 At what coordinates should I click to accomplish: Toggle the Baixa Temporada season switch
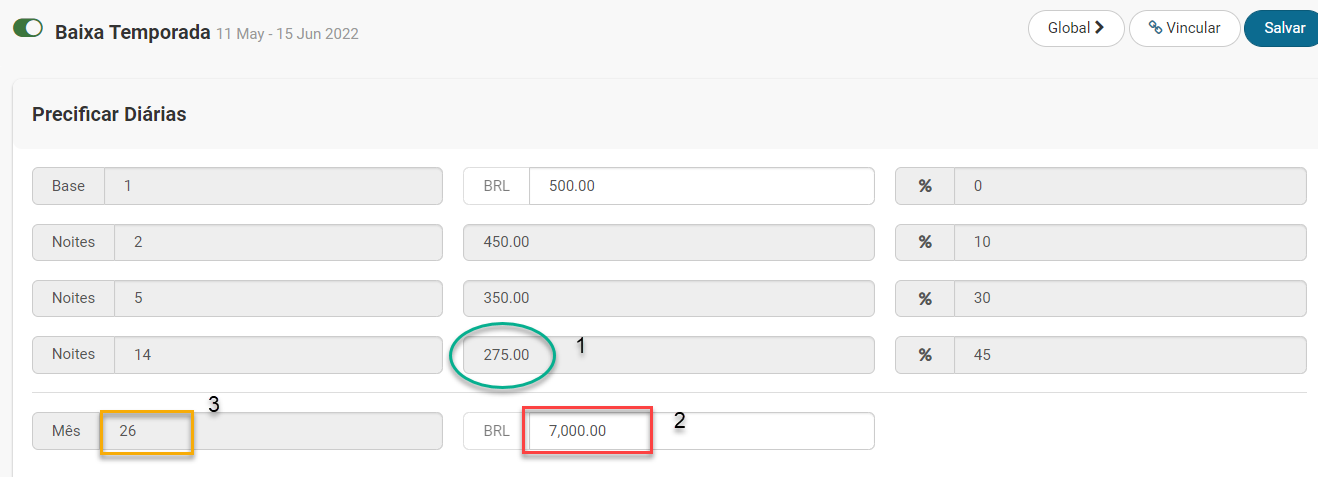tap(27, 28)
